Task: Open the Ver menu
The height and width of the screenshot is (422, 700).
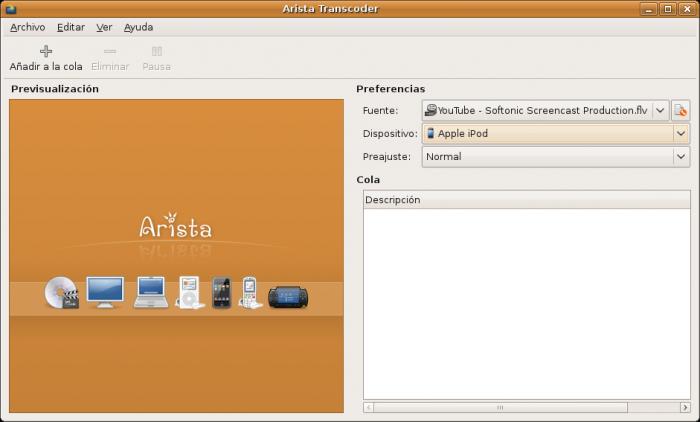Action: pyautogui.click(x=104, y=27)
